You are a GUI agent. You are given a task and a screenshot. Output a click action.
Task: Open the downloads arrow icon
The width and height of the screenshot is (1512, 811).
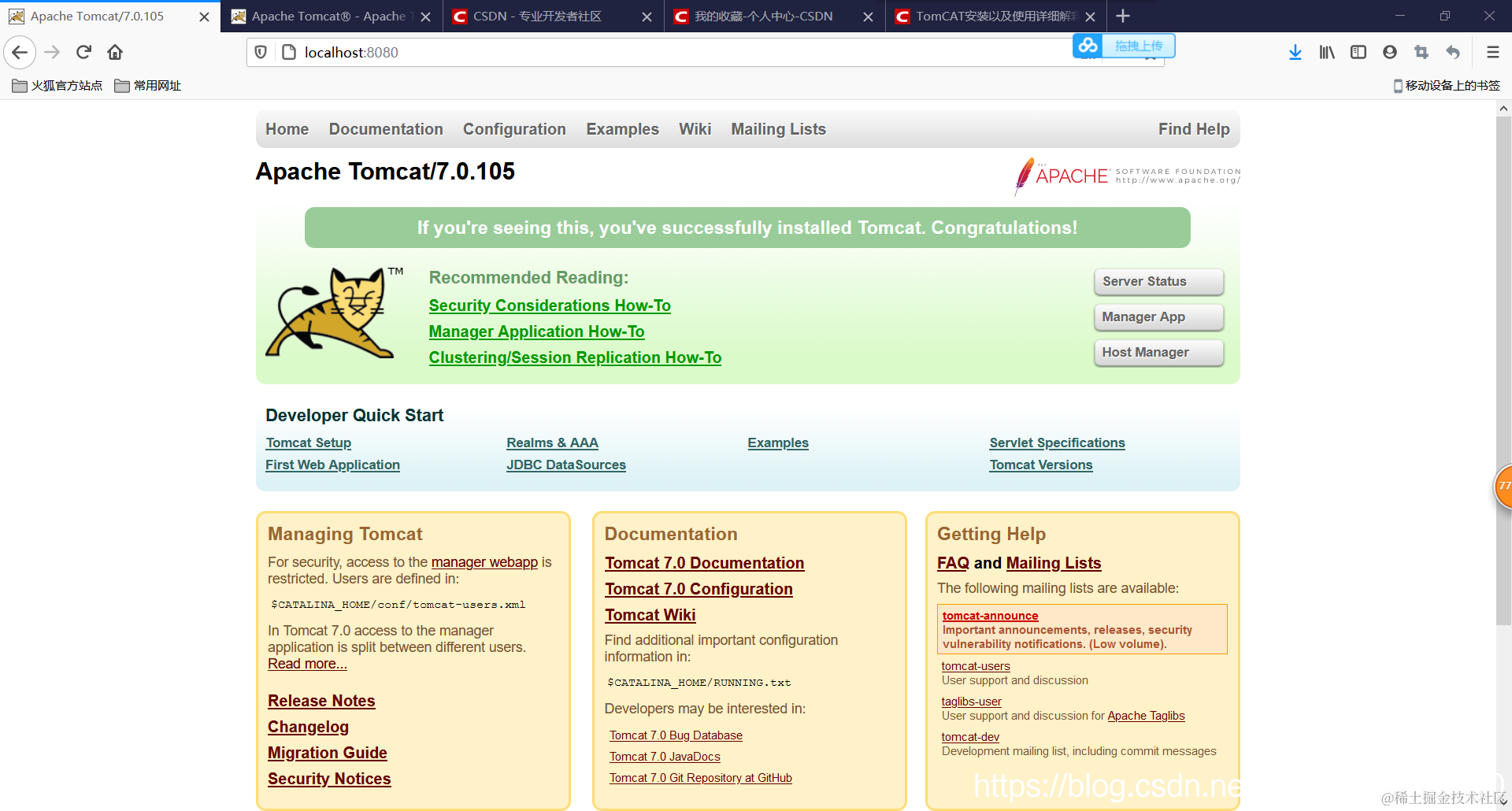[1295, 52]
